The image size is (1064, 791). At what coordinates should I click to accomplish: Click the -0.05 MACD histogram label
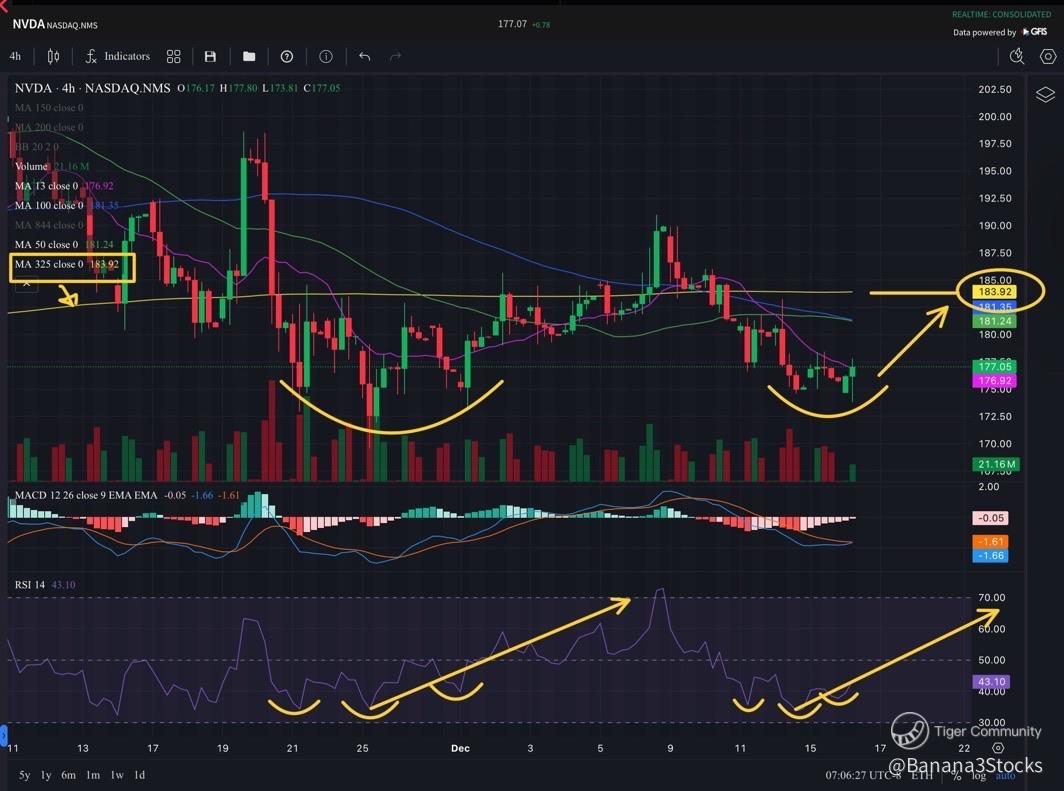click(990, 518)
